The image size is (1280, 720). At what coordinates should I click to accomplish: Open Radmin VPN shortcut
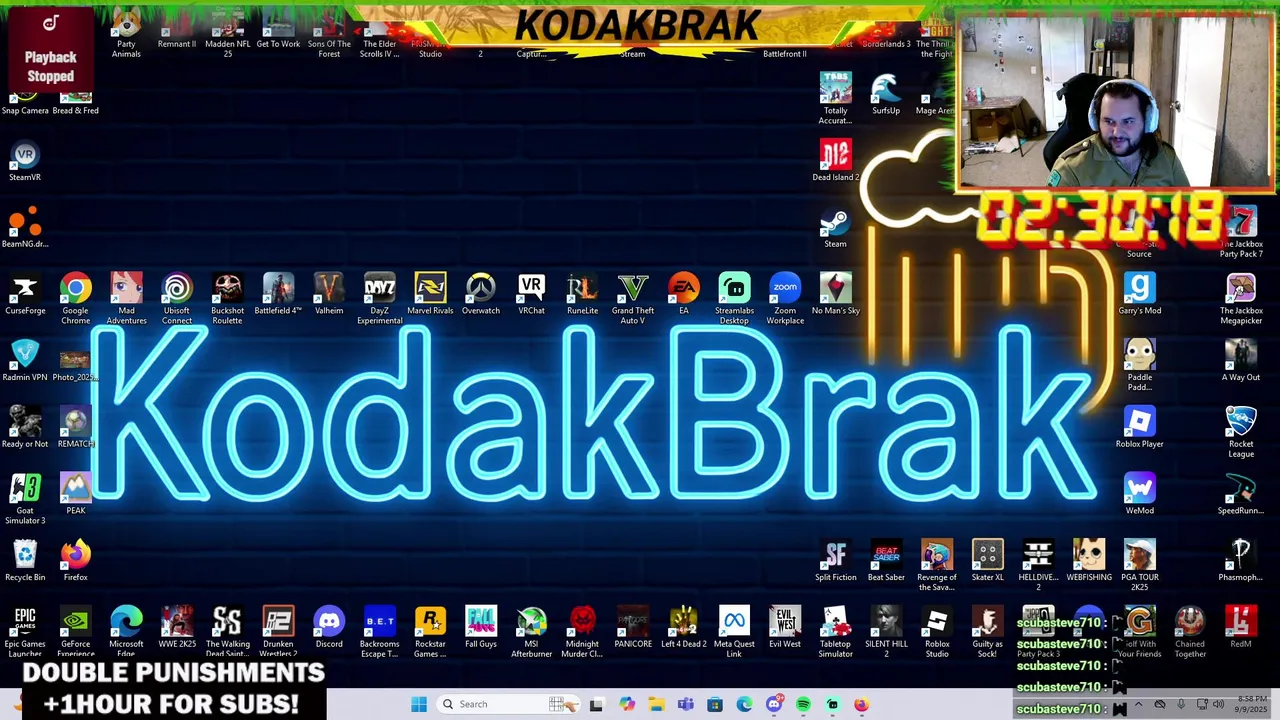(25, 362)
